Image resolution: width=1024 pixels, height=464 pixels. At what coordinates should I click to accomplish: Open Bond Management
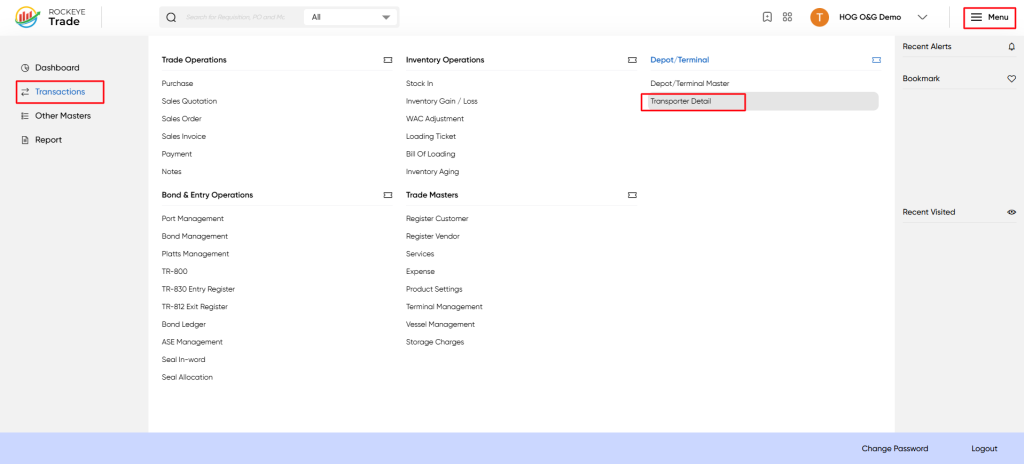[x=195, y=237]
